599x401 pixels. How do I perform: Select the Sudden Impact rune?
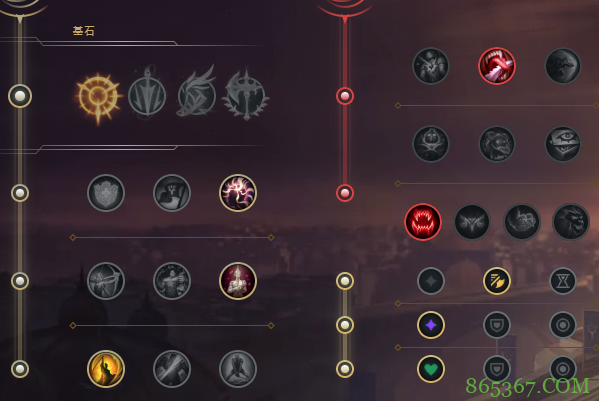pyautogui.click(x=563, y=66)
